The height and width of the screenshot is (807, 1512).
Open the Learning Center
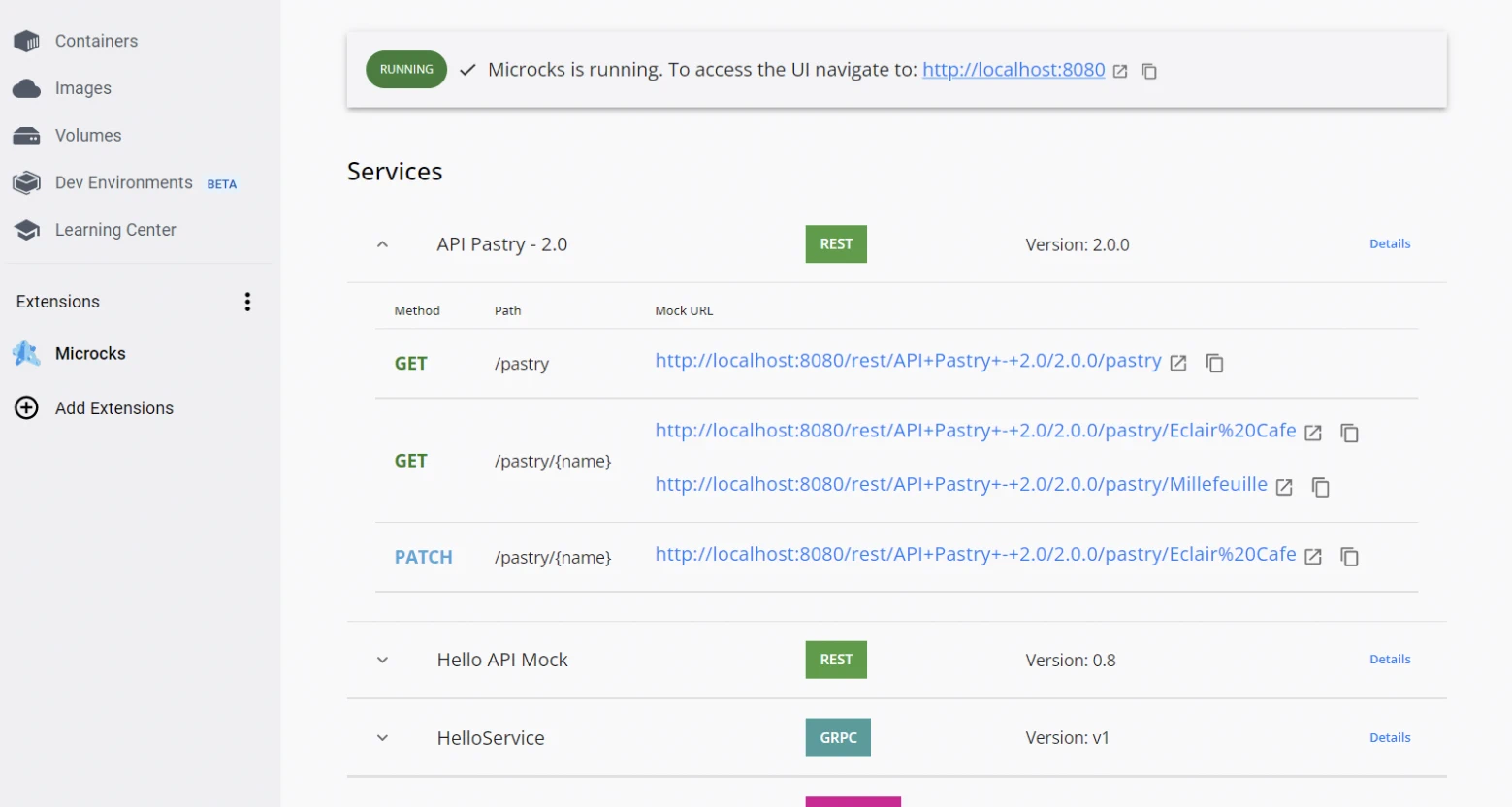click(x=115, y=230)
